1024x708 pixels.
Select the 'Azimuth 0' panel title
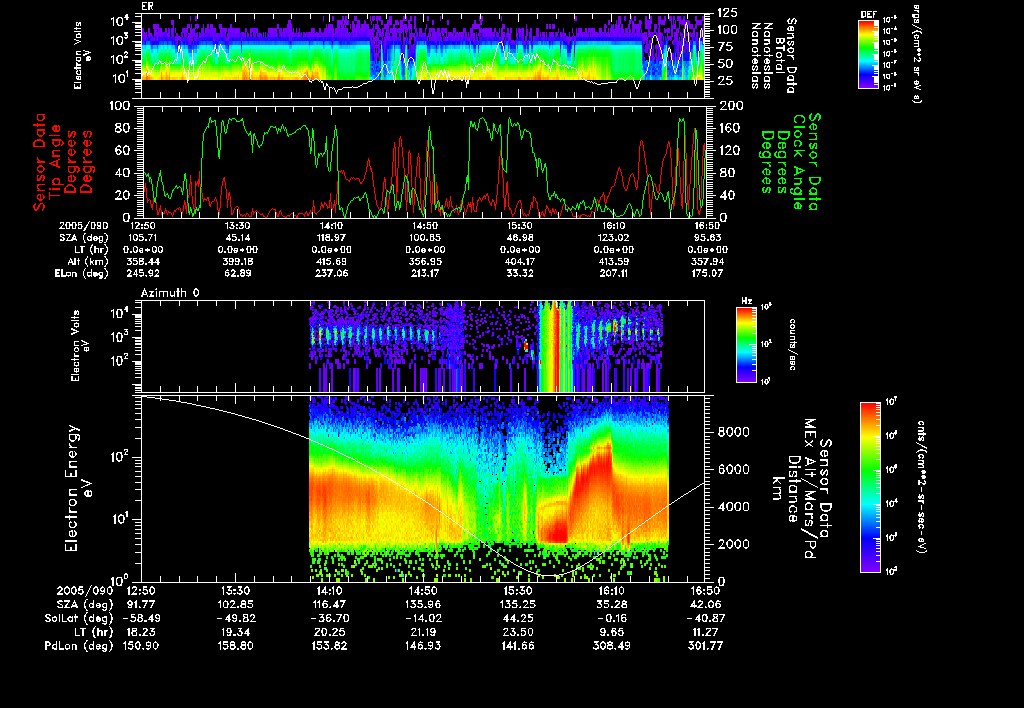click(x=170, y=293)
